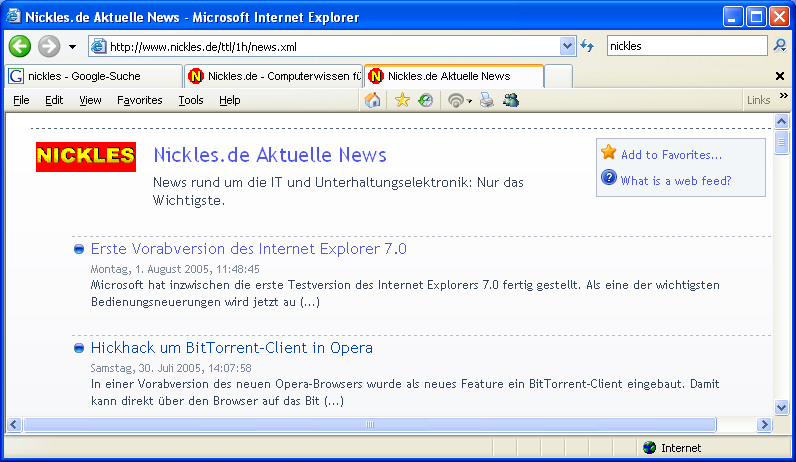Image resolution: width=796 pixels, height=462 pixels.
Task: Click the Internet zone globe in status bar
Action: (x=649, y=448)
